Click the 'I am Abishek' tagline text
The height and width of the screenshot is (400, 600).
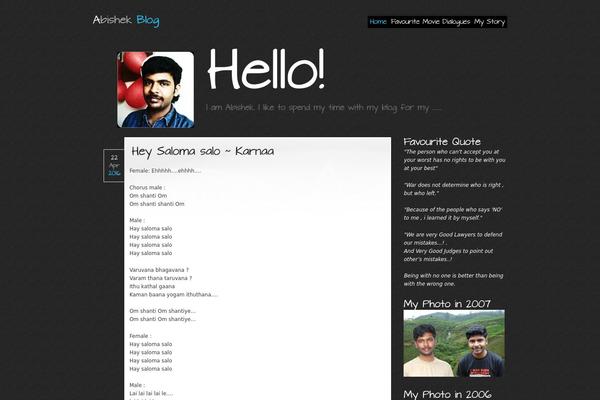pyautogui.click(x=324, y=108)
